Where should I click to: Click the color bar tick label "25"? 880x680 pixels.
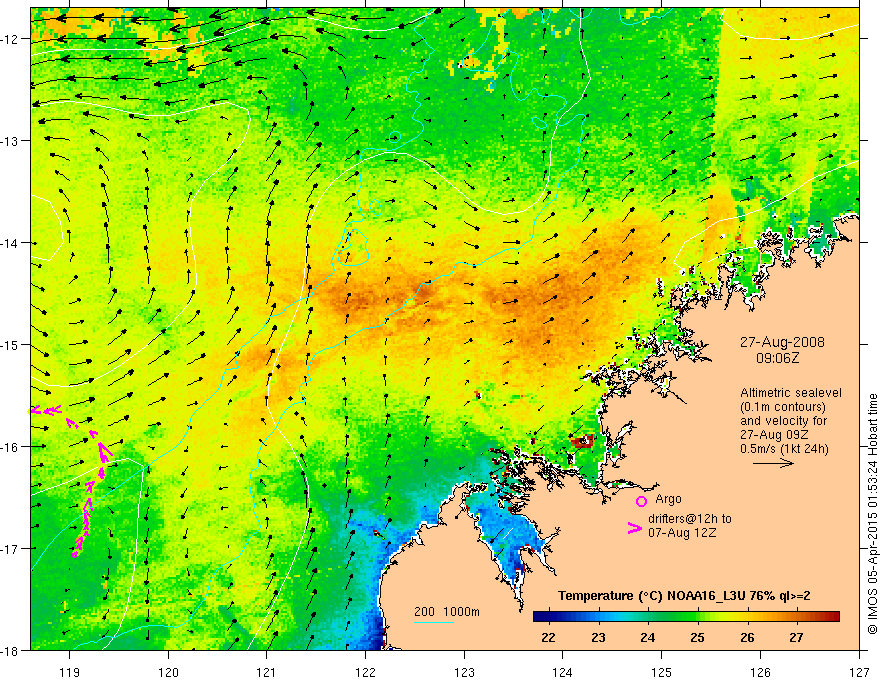click(698, 638)
